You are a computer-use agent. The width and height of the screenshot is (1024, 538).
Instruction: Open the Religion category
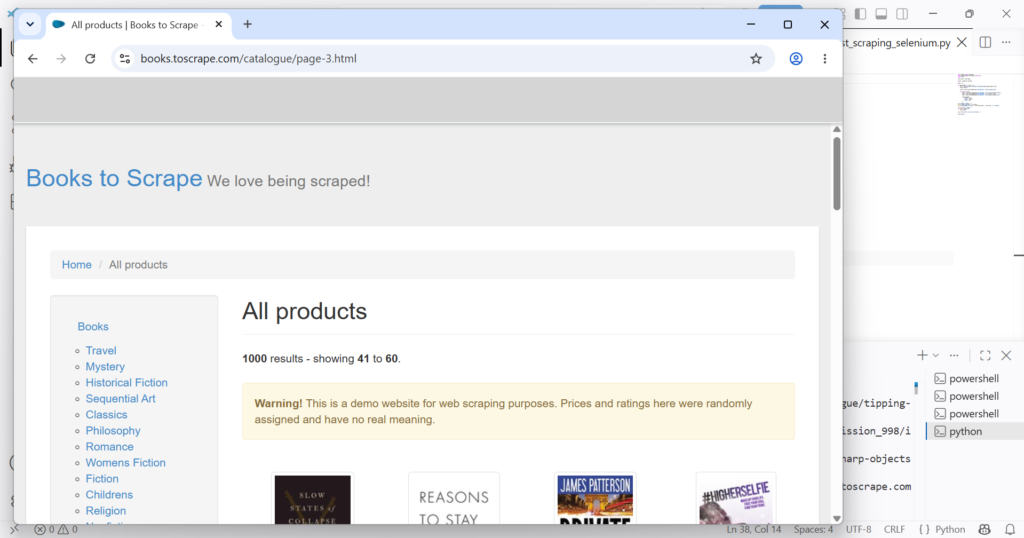coord(106,511)
